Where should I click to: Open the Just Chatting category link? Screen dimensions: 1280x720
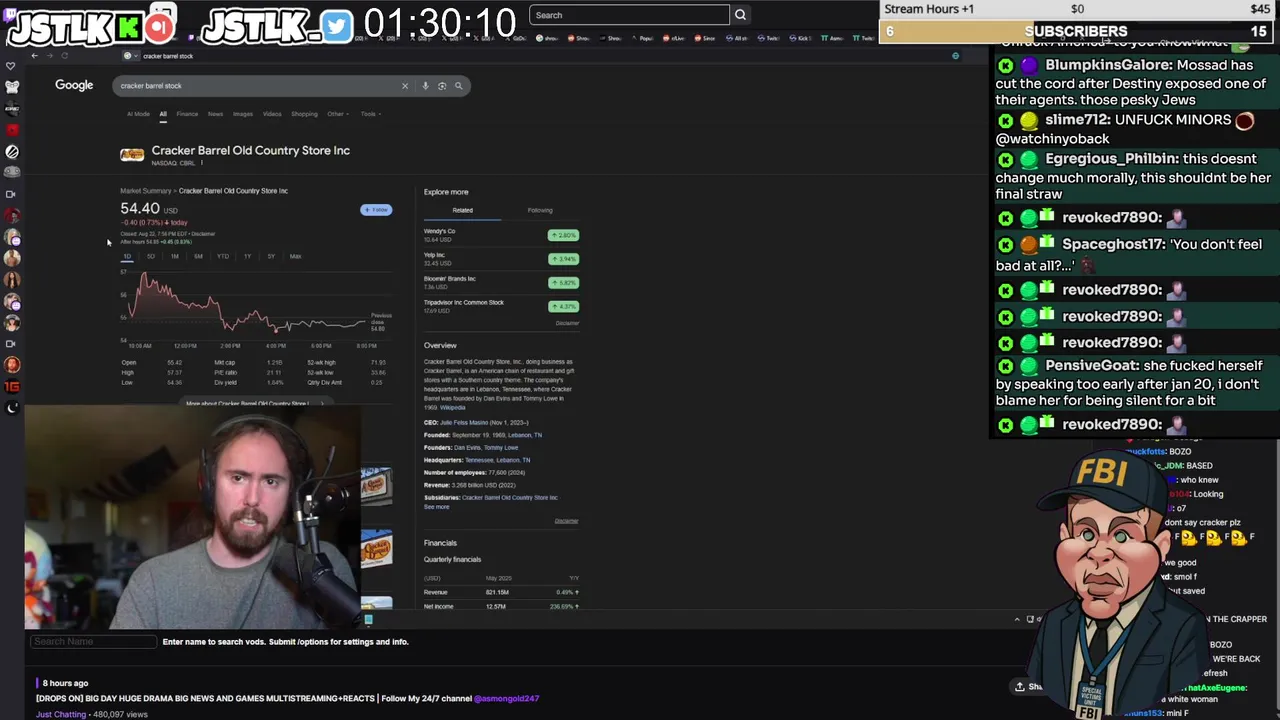click(x=61, y=714)
